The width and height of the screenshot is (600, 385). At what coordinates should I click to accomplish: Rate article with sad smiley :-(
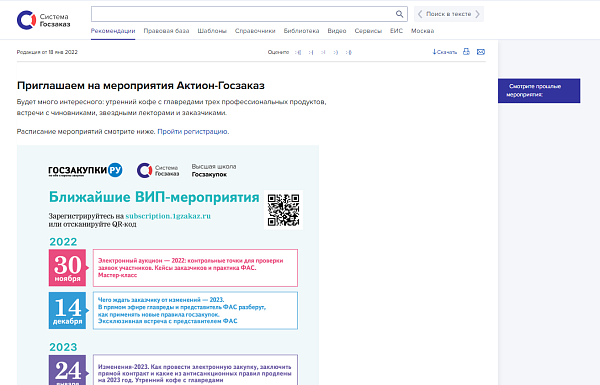pos(311,52)
